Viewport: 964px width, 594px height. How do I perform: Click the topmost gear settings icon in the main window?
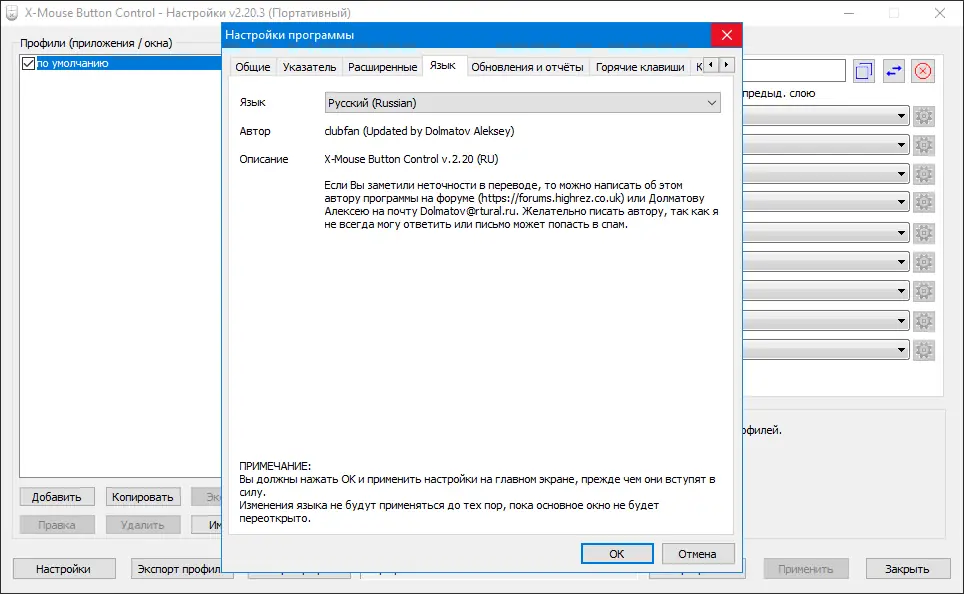tap(923, 116)
